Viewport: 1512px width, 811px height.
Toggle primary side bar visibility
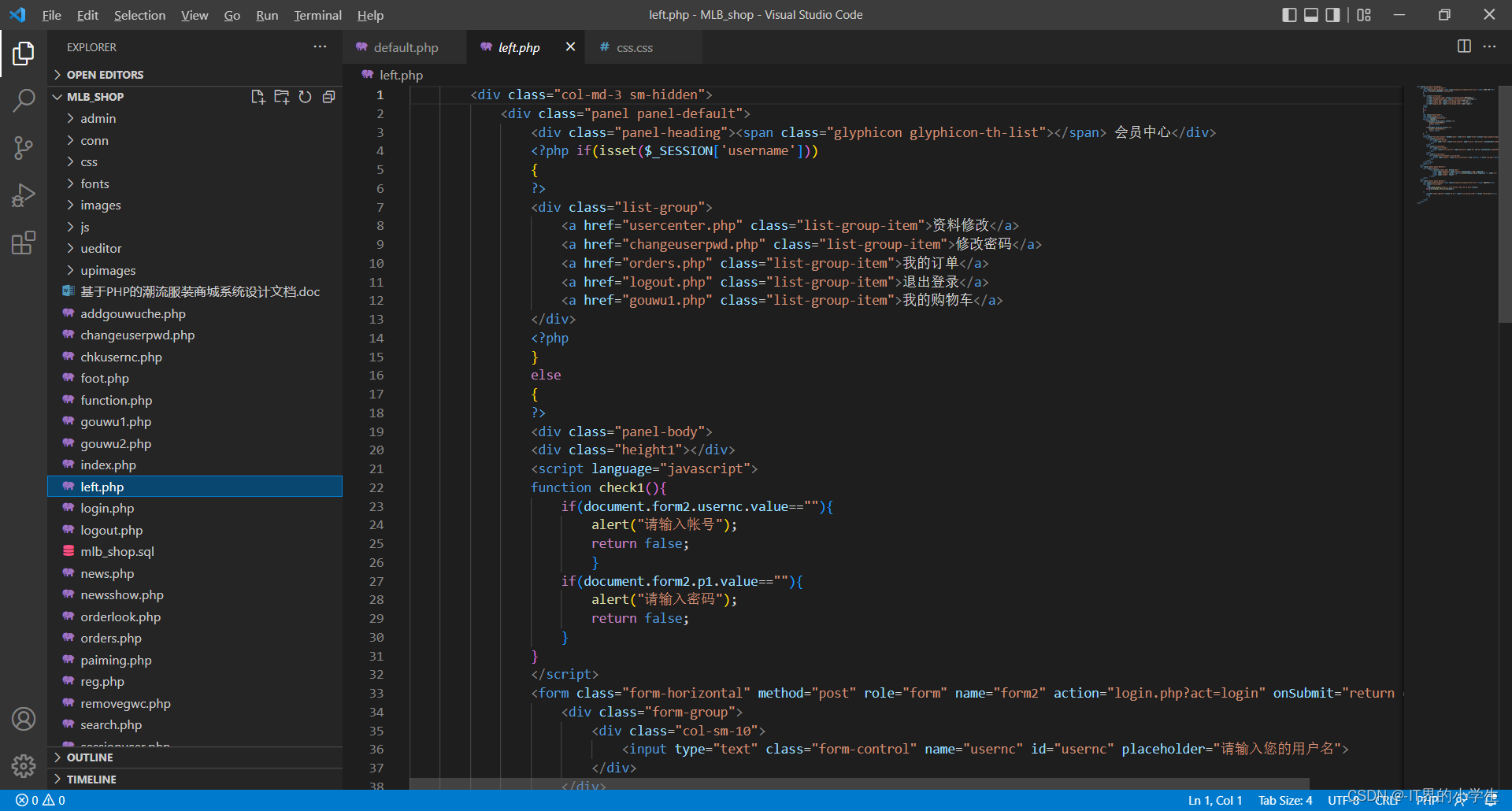pos(1289,15)
